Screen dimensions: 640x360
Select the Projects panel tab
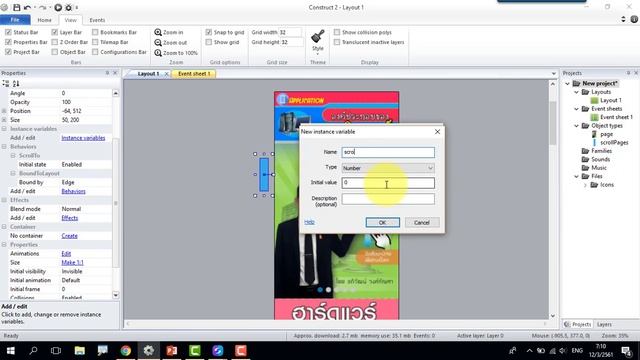tap(578, 324)
